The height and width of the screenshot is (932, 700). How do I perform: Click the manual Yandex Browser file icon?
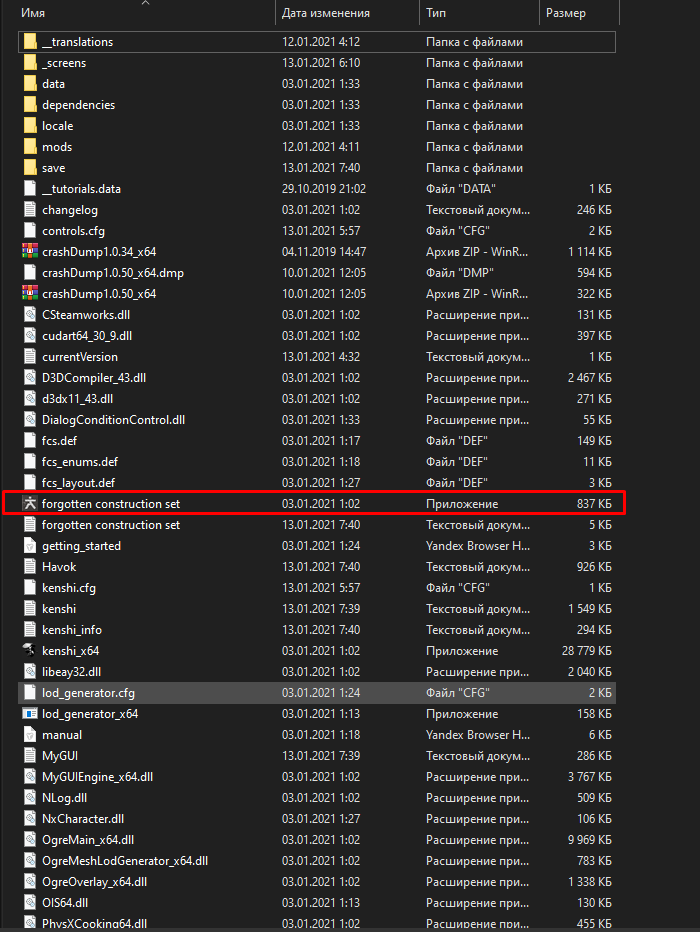pyautogui.click(x=30, y=735)
